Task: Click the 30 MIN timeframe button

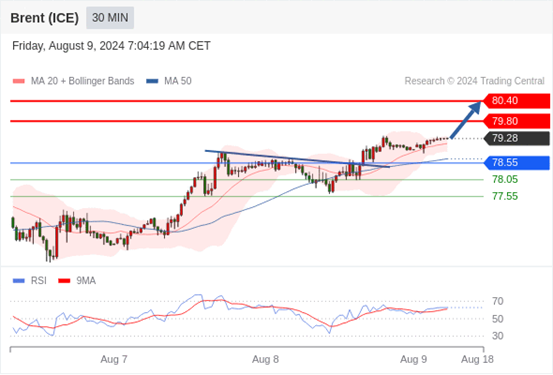Action: tap(110, 18)
